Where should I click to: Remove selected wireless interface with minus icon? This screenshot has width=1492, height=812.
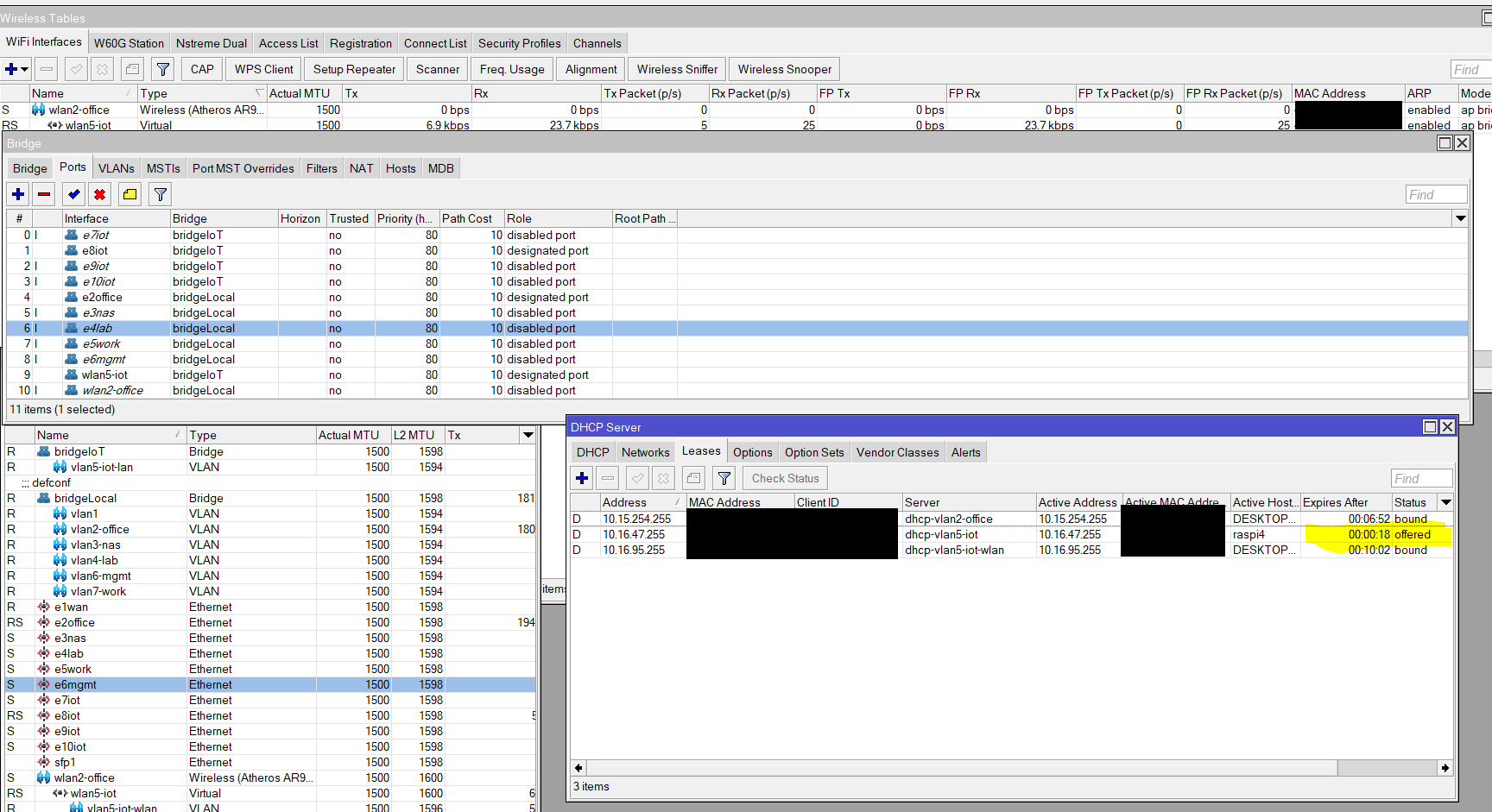[47, 69]
